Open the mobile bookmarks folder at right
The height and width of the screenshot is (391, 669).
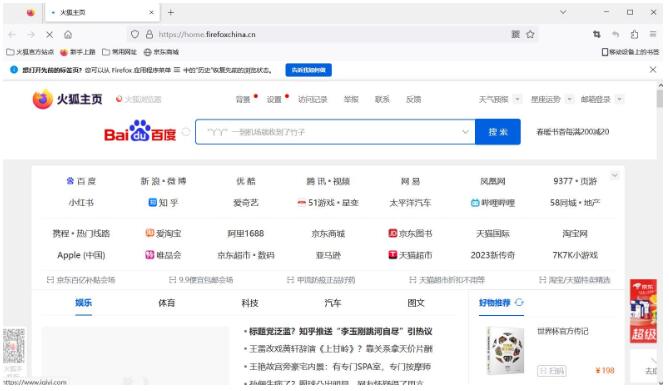click(630, 52)
